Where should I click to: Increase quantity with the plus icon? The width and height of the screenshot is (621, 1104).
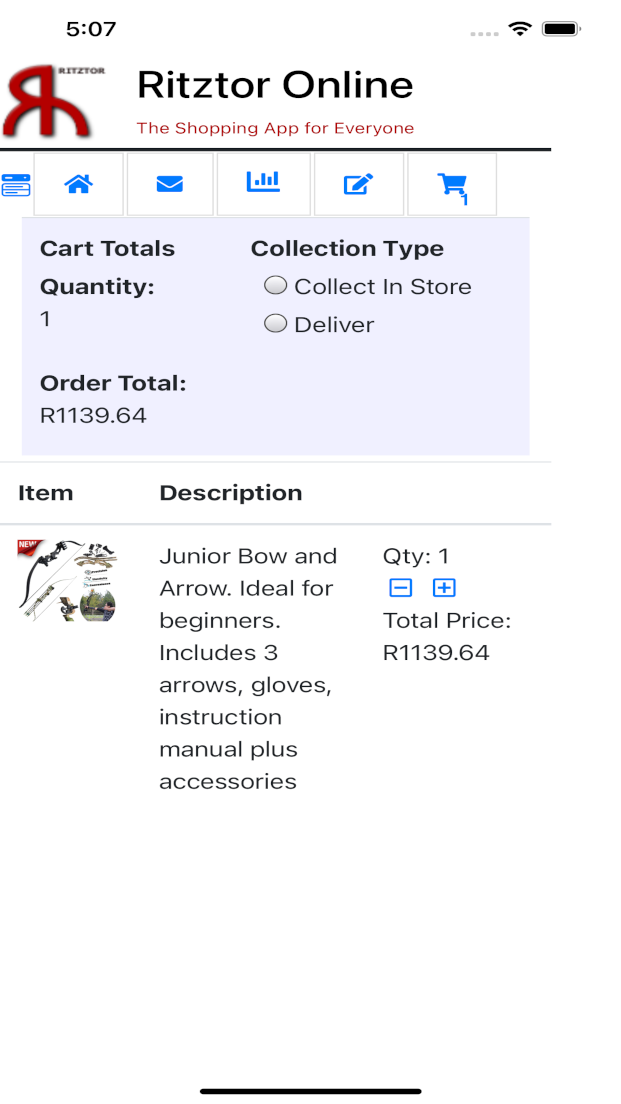(x=444, y=588)
